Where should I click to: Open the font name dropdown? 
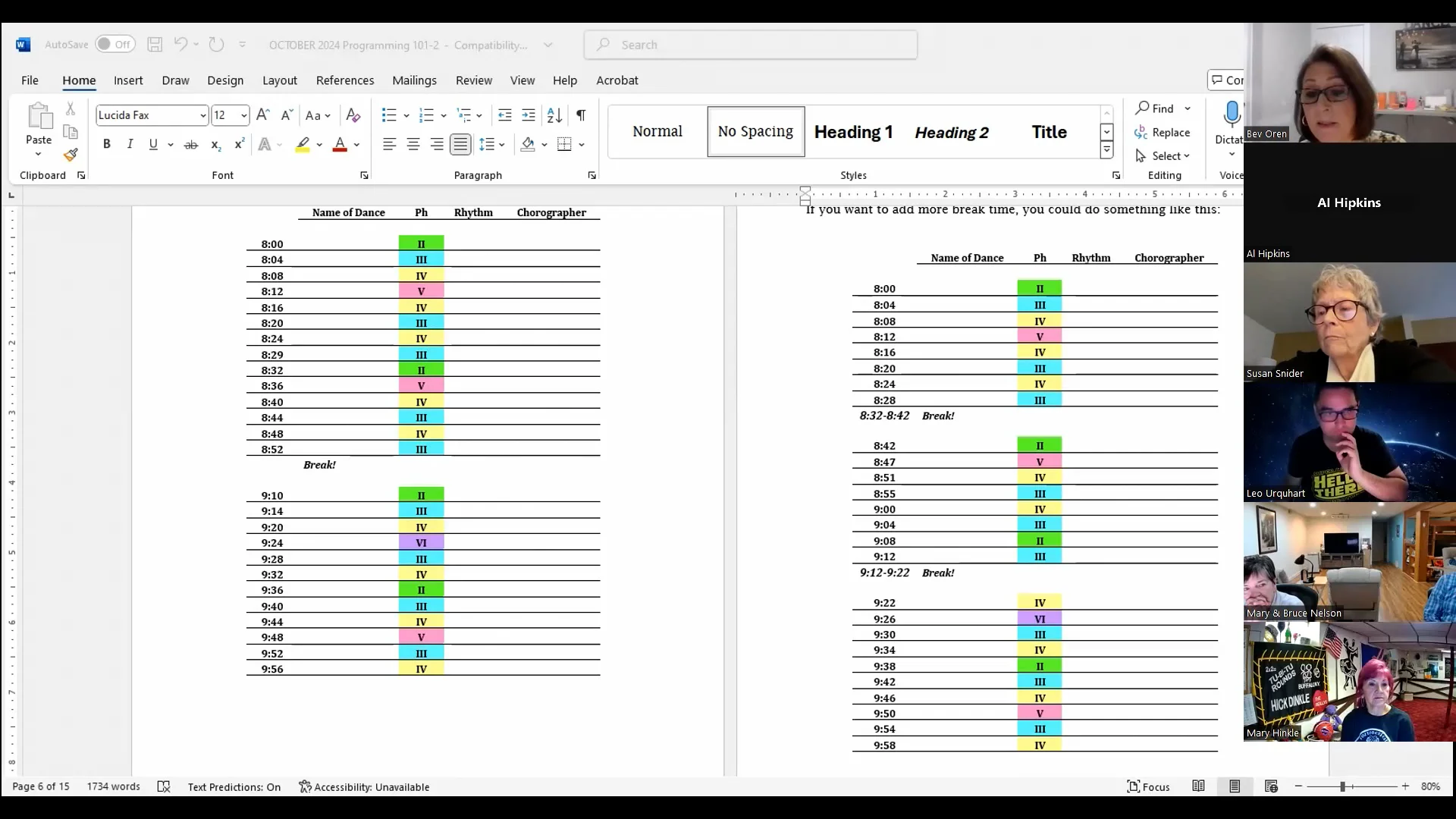tap(202, 115)
